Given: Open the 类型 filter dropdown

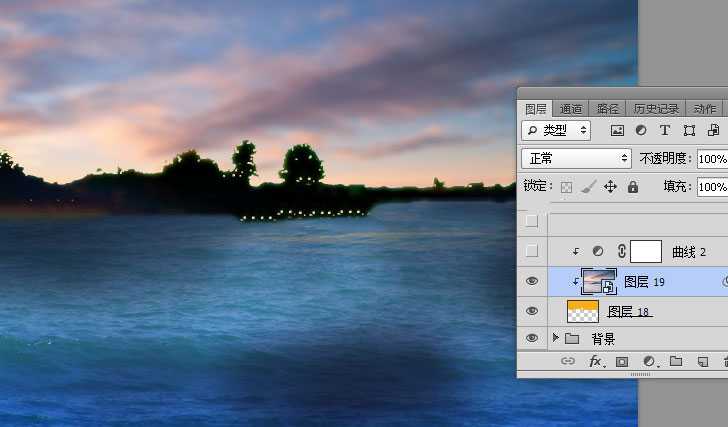Looking at the screenshot, I should pyautogui.click(x=556, y=130).
